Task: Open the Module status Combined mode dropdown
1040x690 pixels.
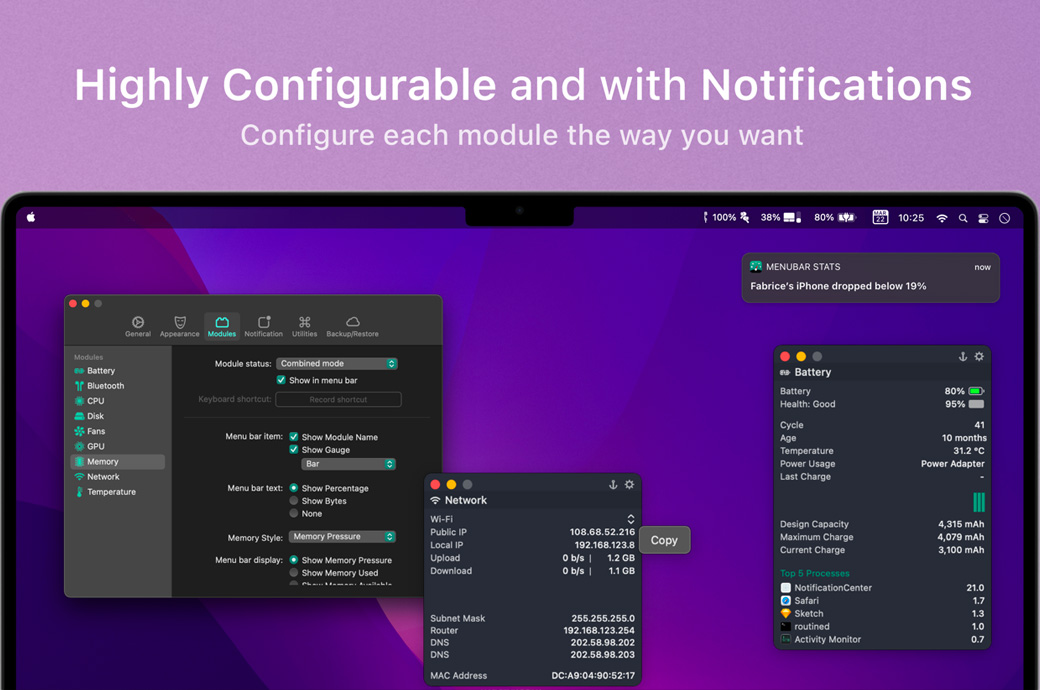Action: 337,364
